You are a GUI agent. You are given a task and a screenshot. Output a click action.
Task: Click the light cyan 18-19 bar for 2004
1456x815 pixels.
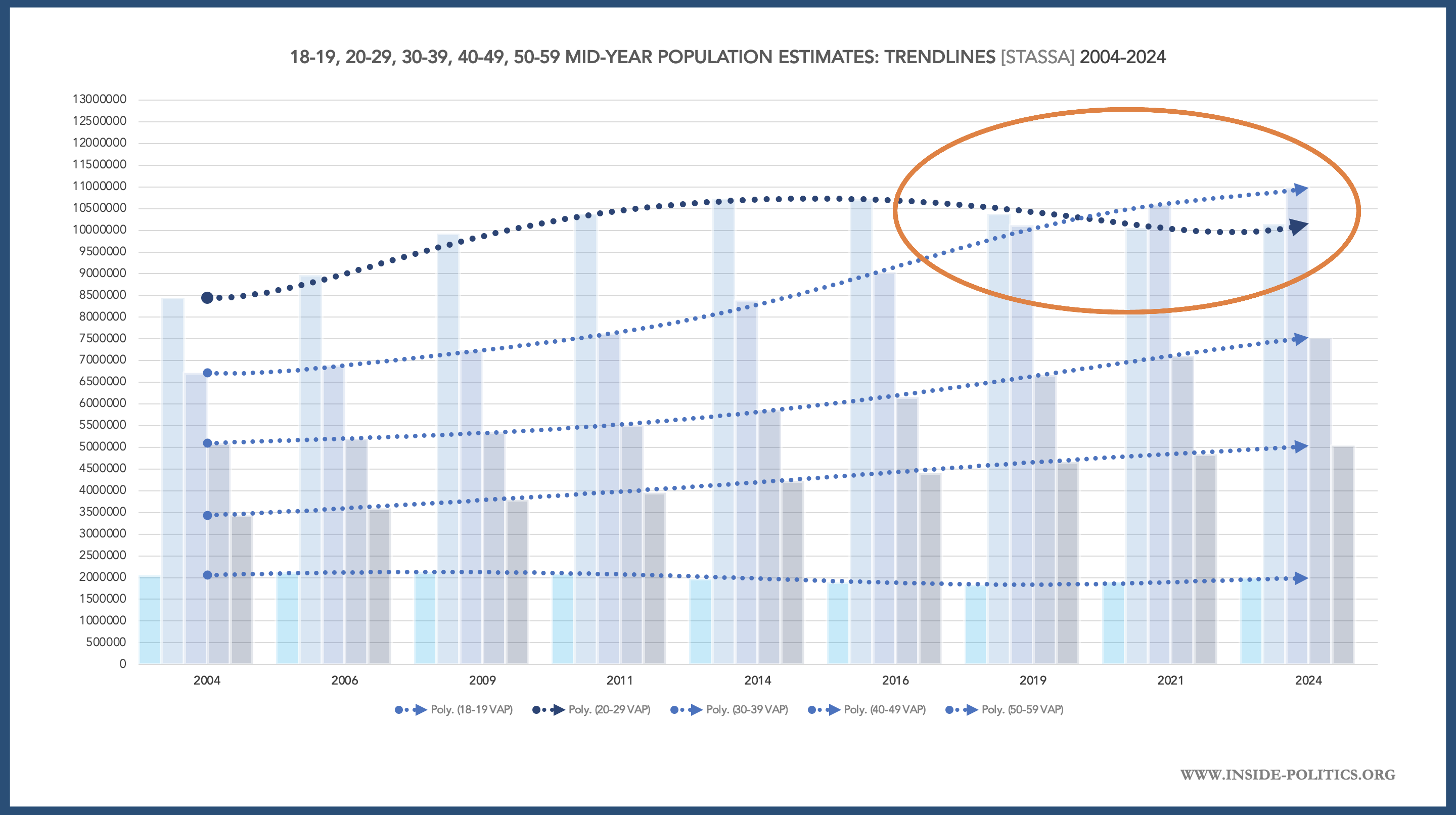click(x=150, y=620)
